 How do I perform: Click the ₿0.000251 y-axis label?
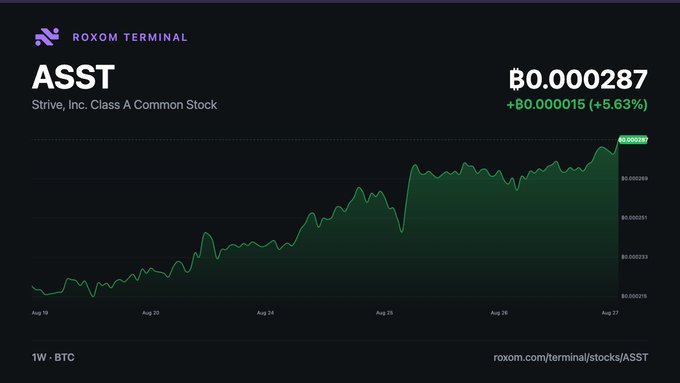(634, 218)
